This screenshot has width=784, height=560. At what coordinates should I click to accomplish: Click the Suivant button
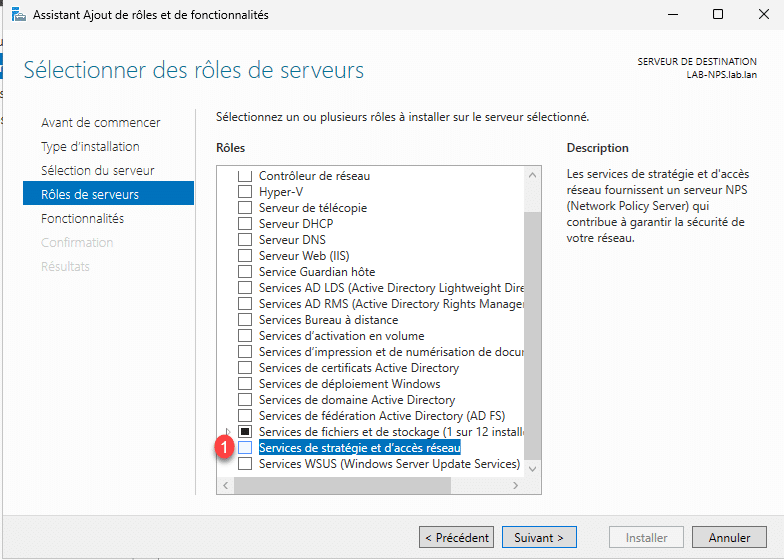pos(539,537)
